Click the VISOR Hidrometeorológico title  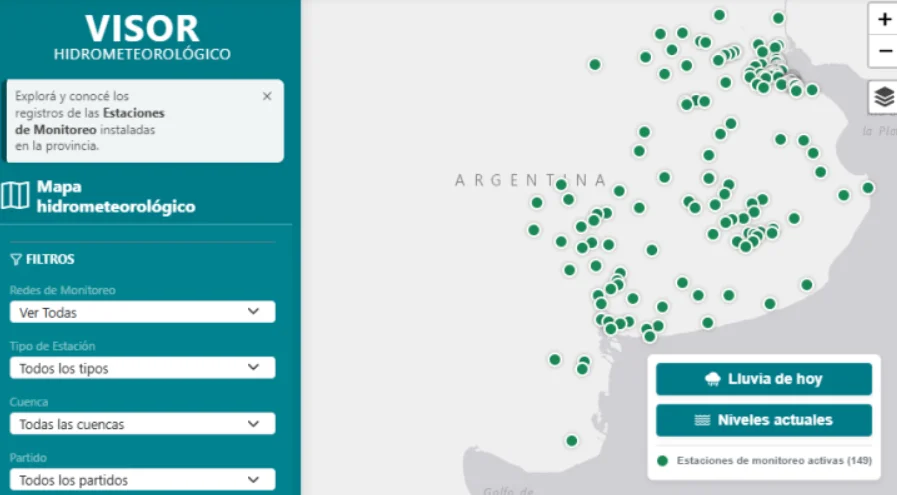[x=142, y=38]
